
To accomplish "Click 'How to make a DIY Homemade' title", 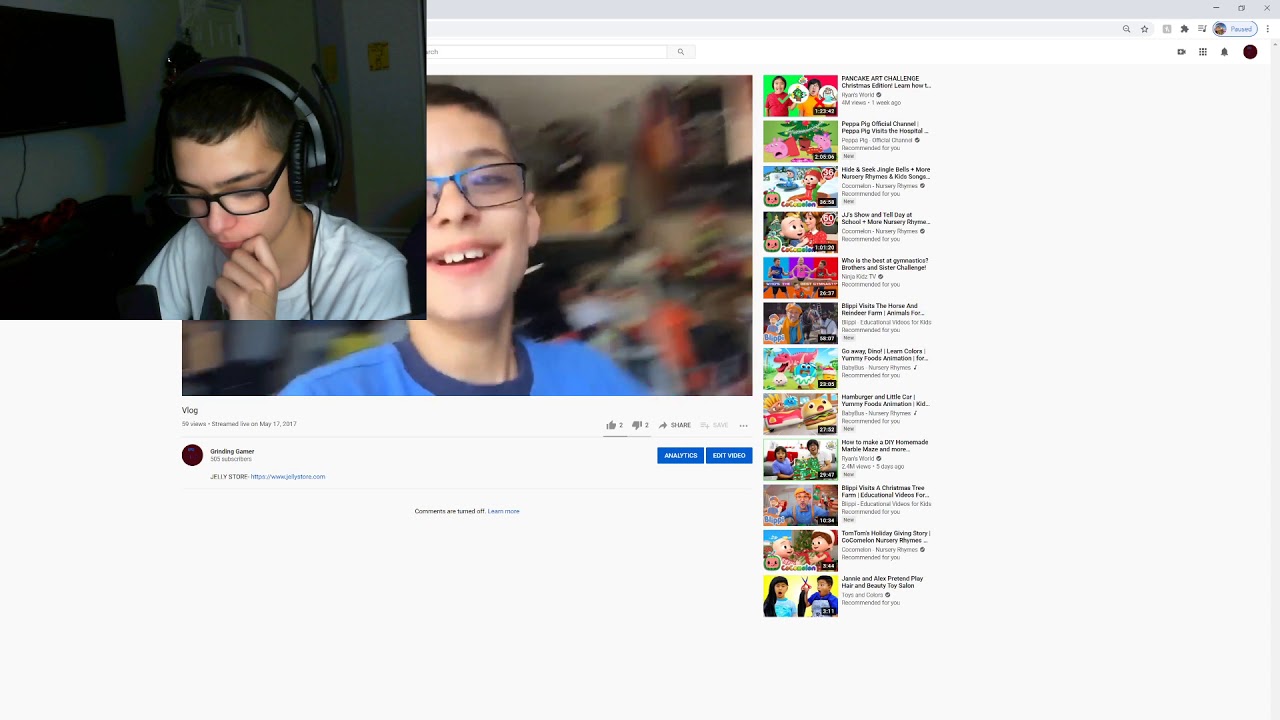I will (885, 446).
